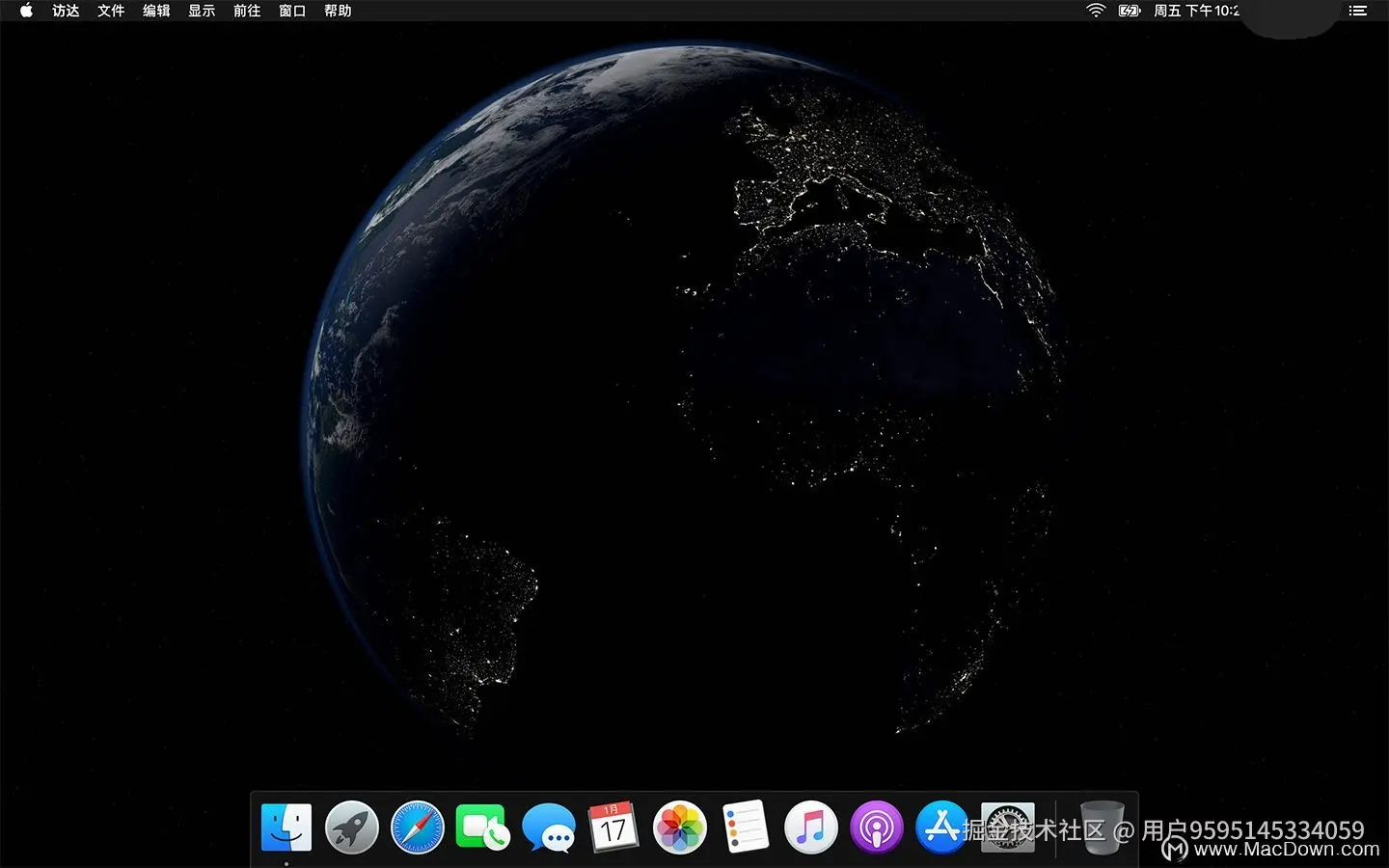Open the 文件 (File) menu
The height and width of the screenshot is (868, 1389).
111,11
